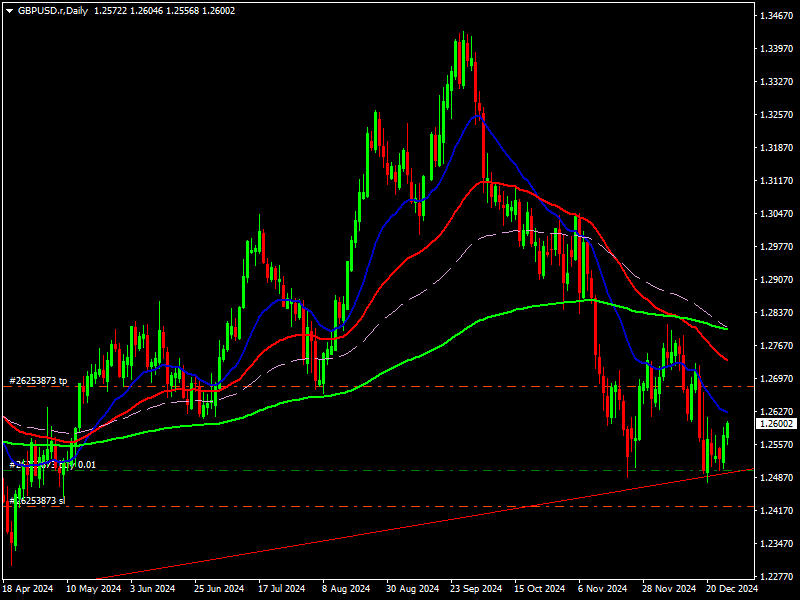Click the 6 Nov 2024 date label
The image size is (800, 600).
point(603,589)
